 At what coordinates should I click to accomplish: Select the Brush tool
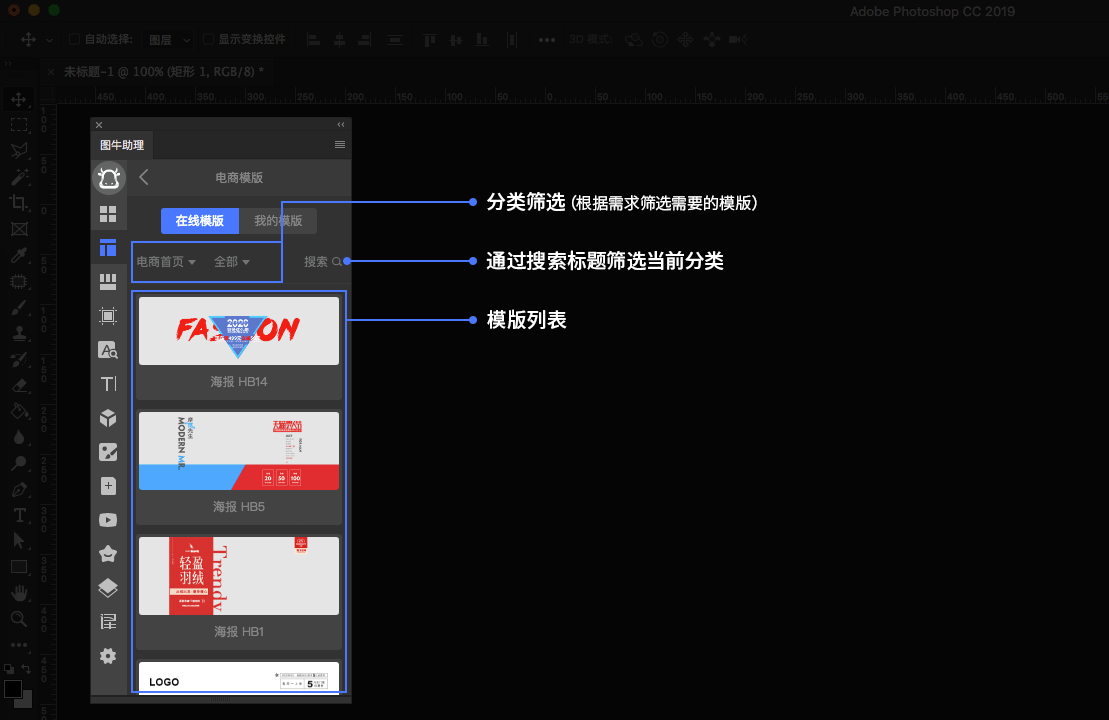(x=19, y=308)
